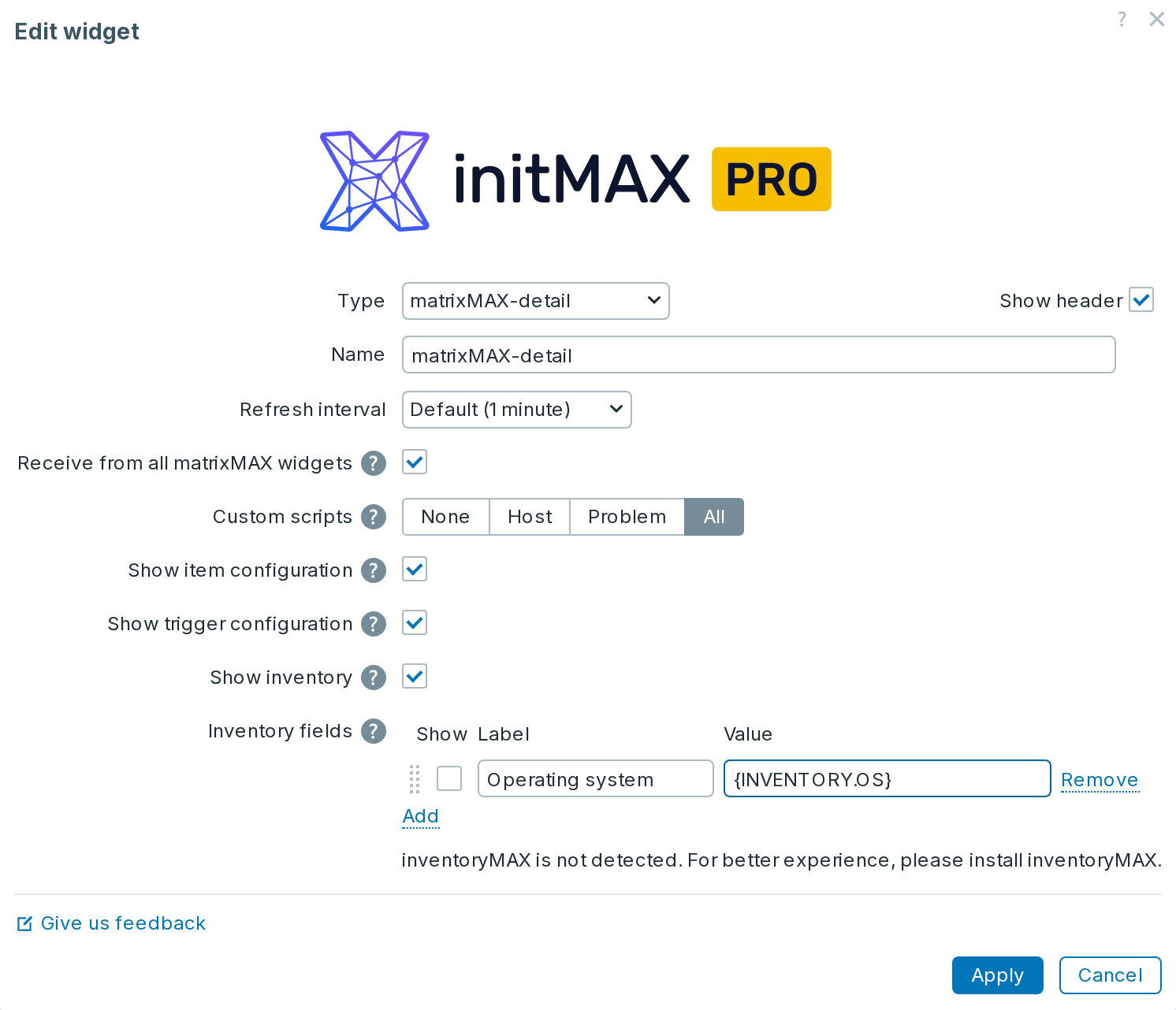Open Give us feedback link
Viewport: 1176px width, 1010px height.
(x=123, y=923)
